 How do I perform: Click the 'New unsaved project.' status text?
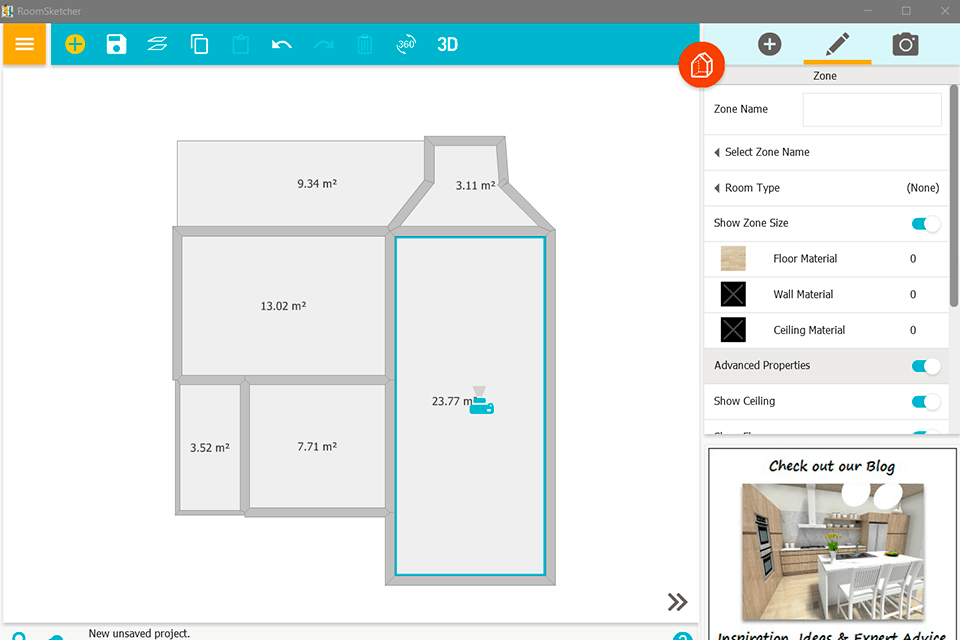[139, 633]
